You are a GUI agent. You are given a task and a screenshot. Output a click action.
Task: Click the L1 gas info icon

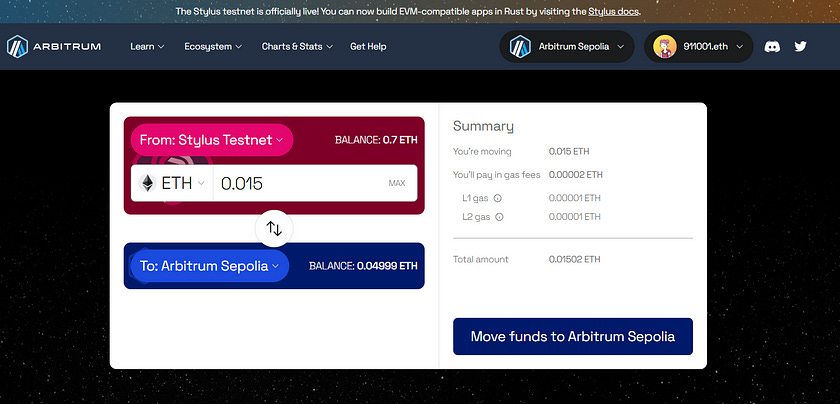pyautogui.click(x=497, y=198)
